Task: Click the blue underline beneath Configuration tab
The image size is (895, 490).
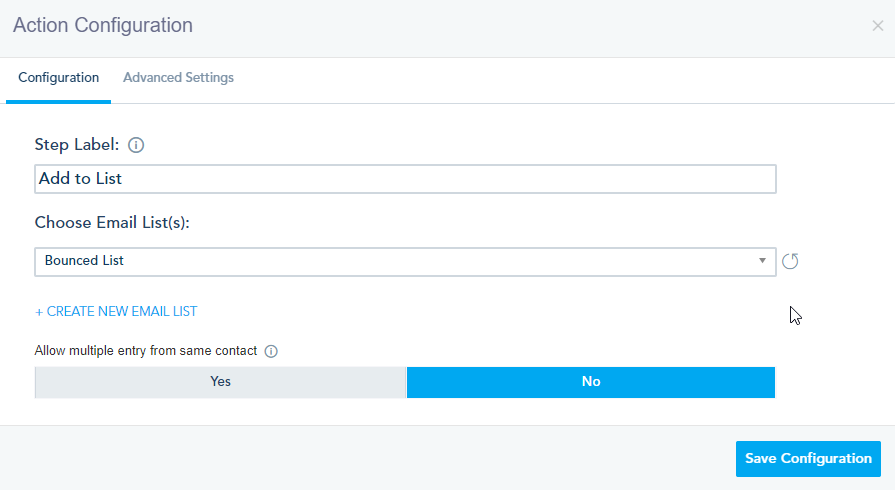Action: coord(58,101)
